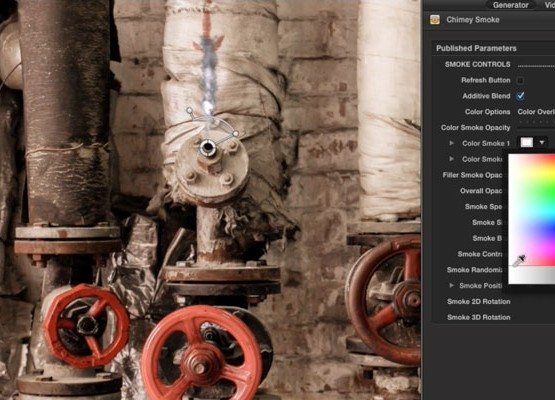
Task: Expand the Color Smoke 1 disclosure triangle
Action: 451,143
